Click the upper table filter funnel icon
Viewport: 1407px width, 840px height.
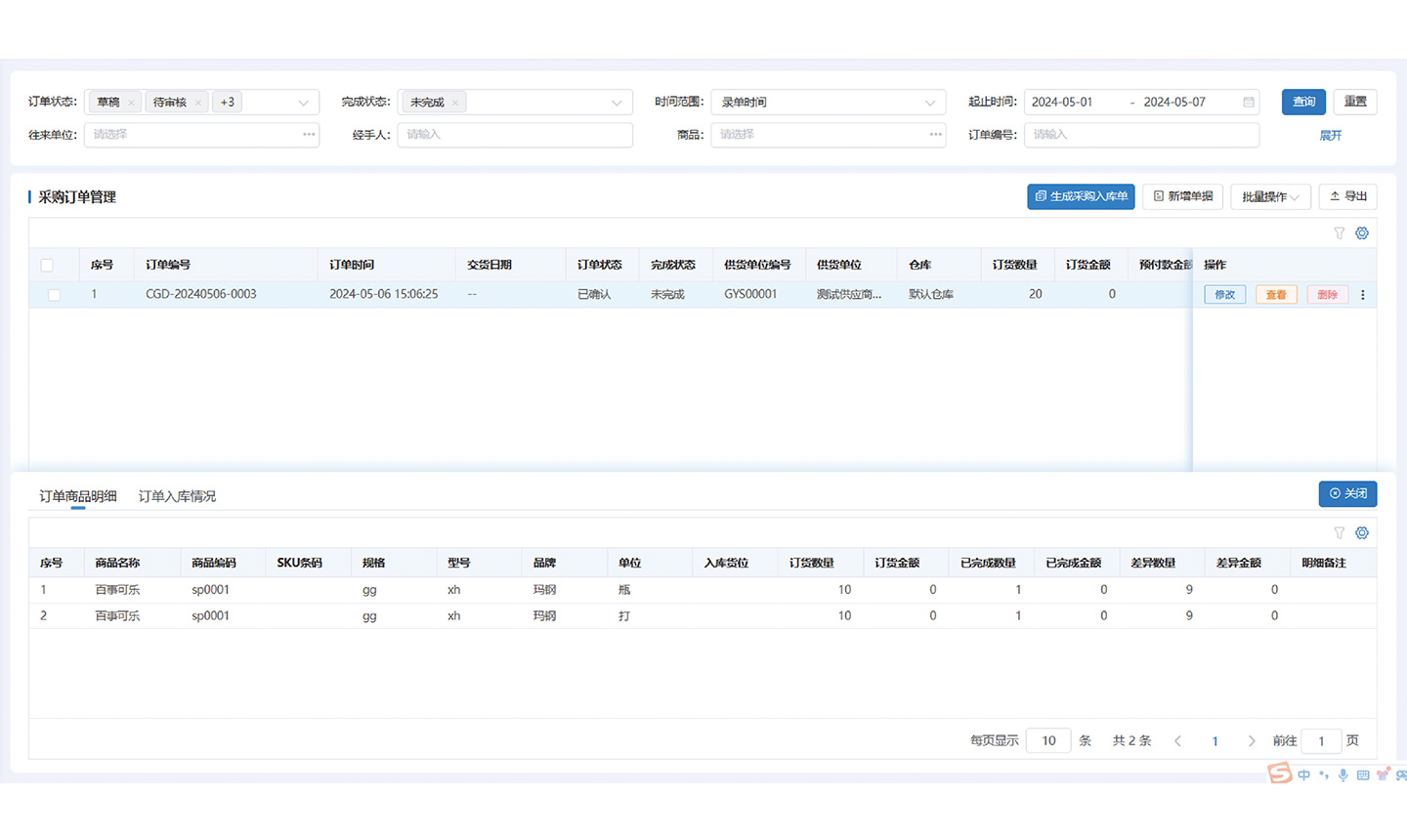click(x=1340, y=233)
